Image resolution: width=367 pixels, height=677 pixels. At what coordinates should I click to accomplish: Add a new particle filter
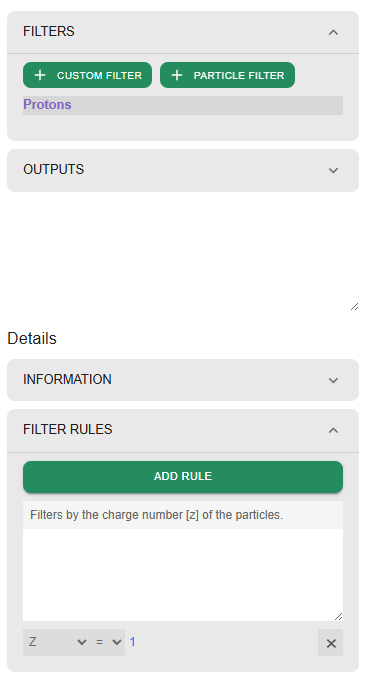click(228, 75)
